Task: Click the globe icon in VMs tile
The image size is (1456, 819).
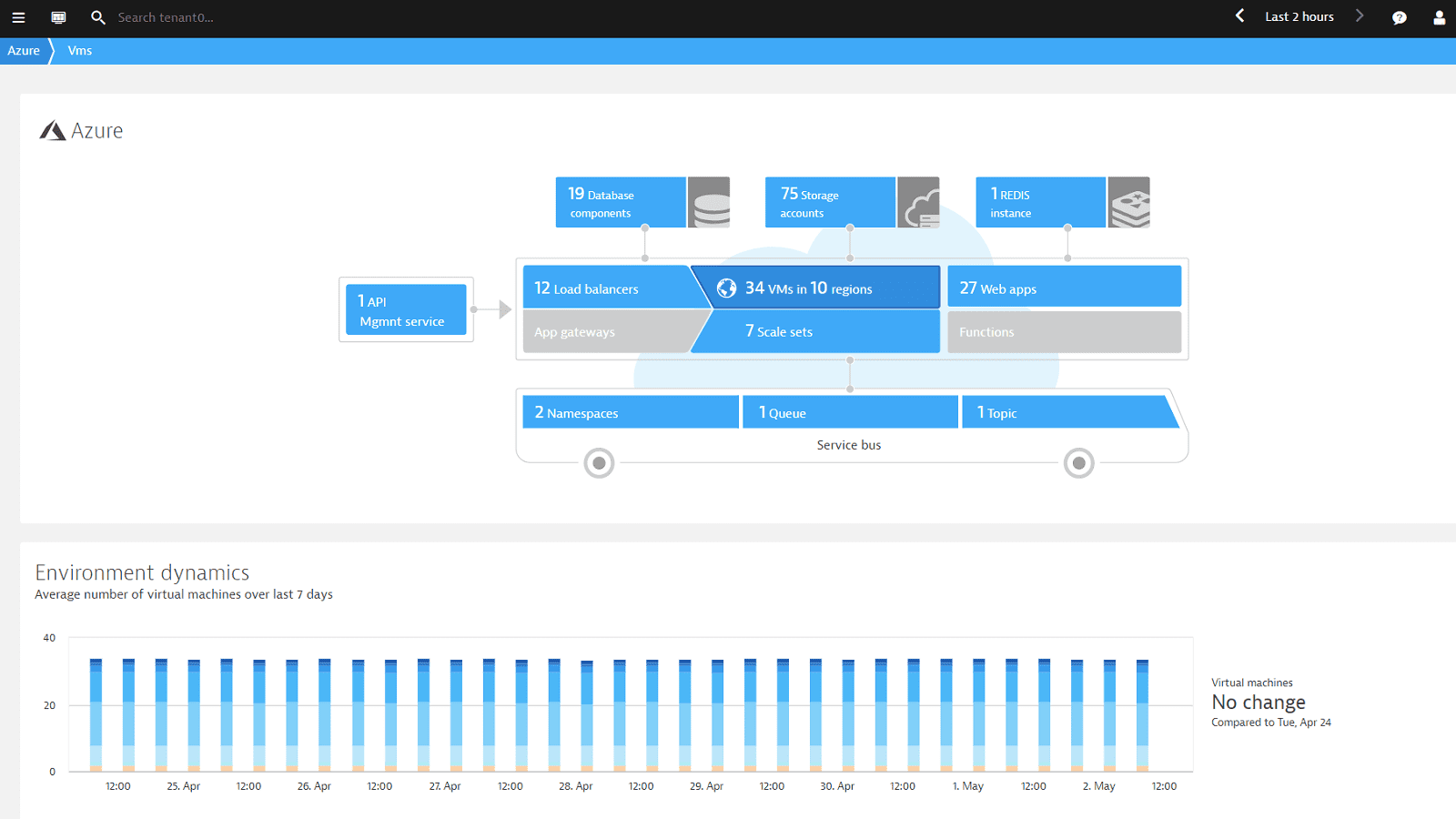Action: tap(726, 288)
